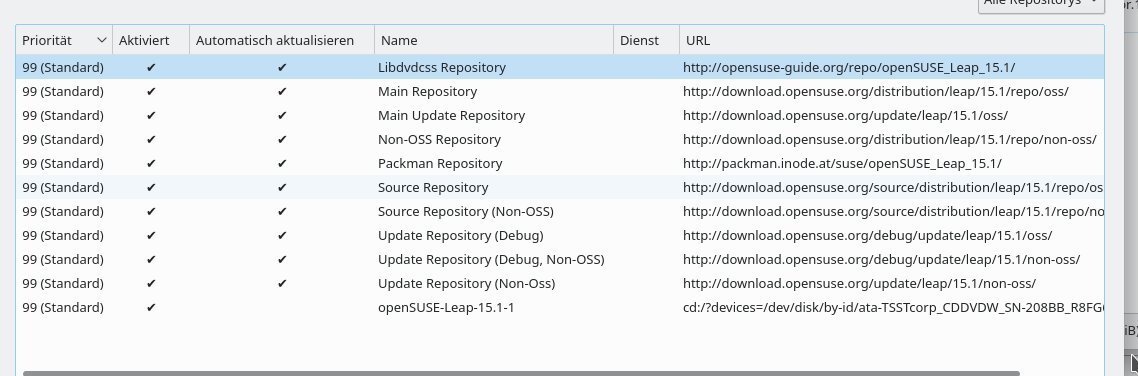This screenshot has width=1138, height=376.
Task: Select the Main Repository name
Action: click(427, 91)
